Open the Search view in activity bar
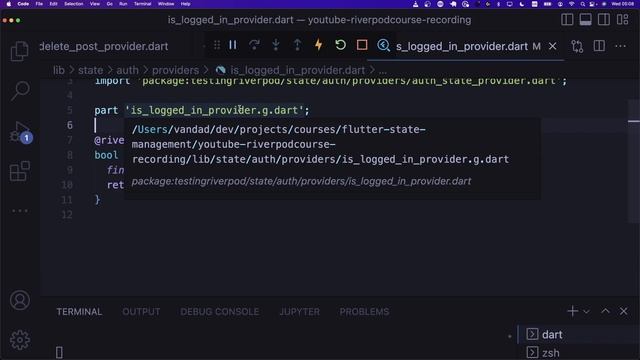This screenshot has height=360, width=640. coord(20,90)
